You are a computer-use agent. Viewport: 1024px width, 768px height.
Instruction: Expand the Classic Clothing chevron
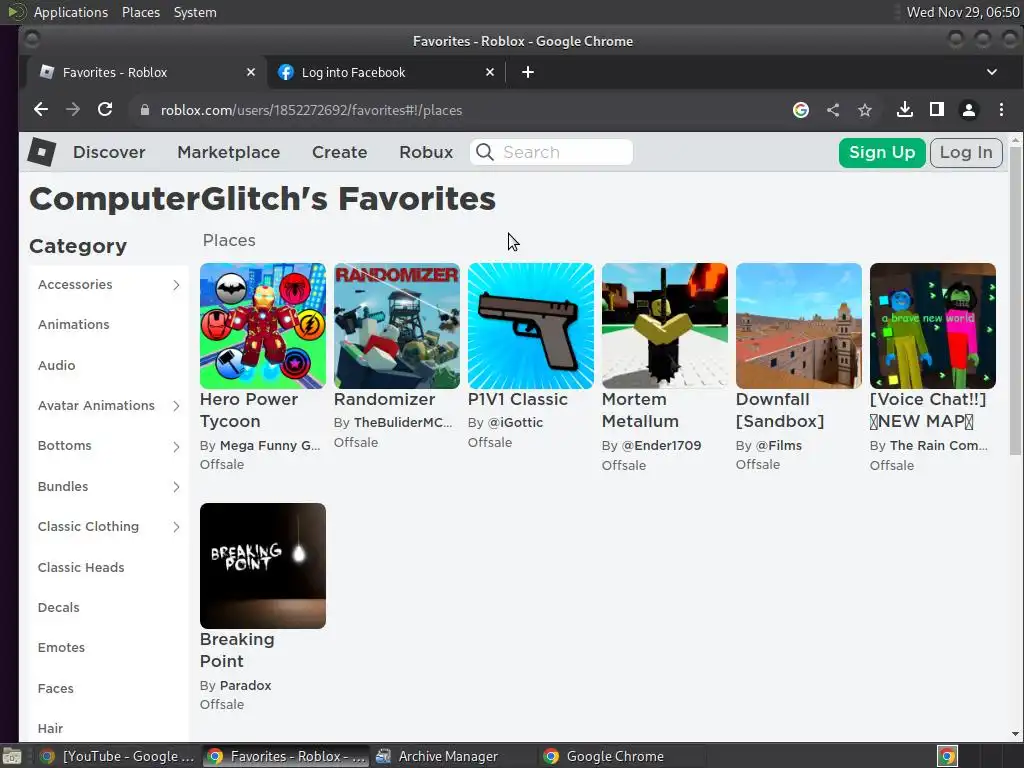(x=176, y=526)
